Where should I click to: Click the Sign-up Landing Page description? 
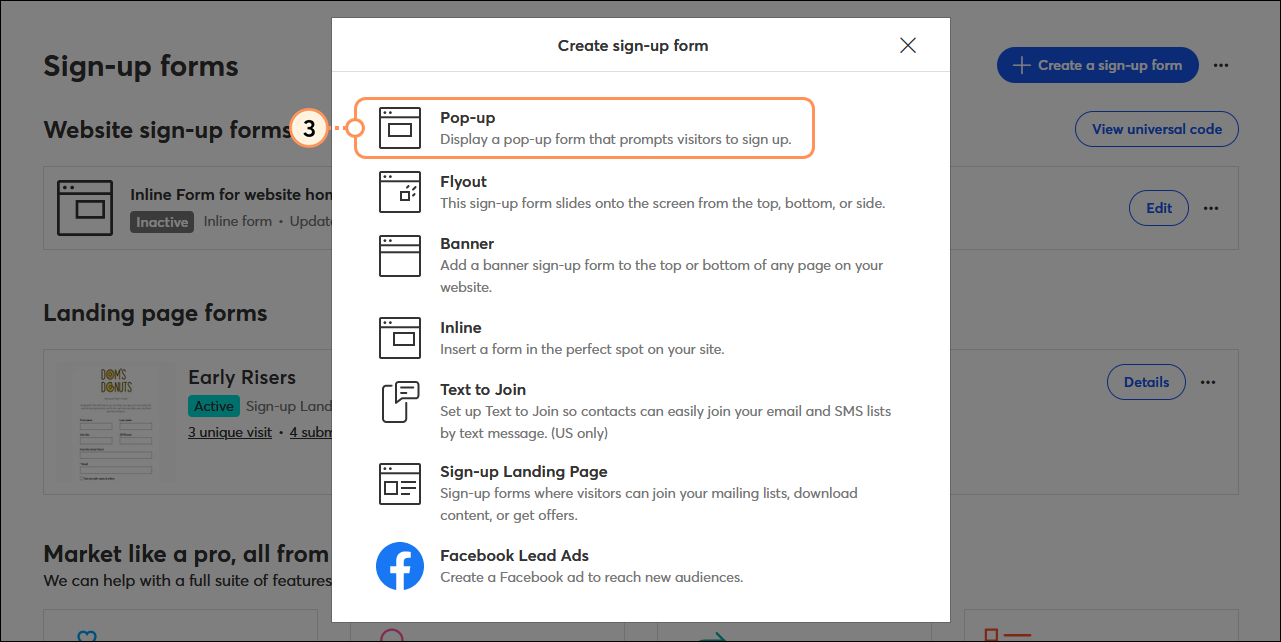(649, 504)
